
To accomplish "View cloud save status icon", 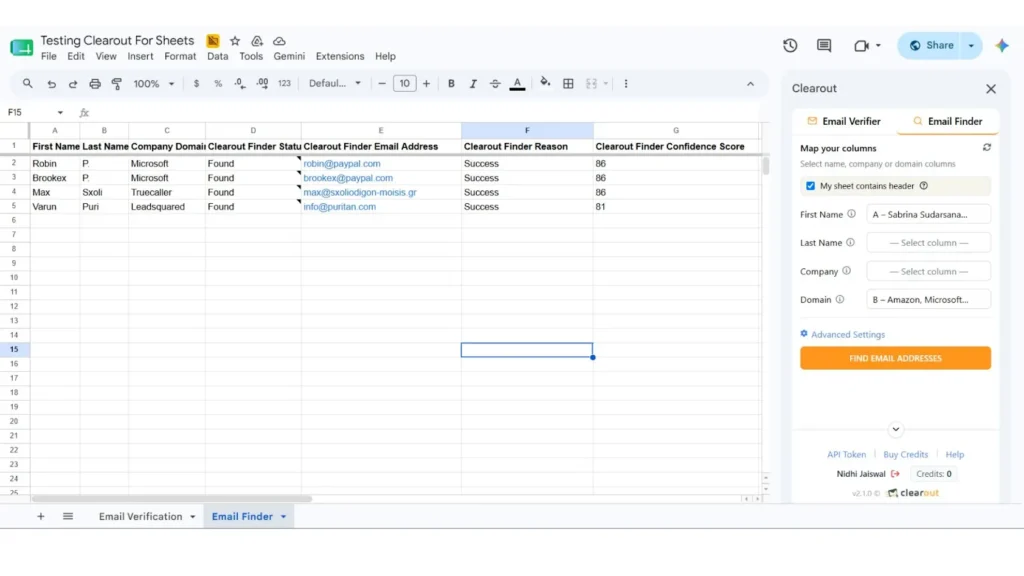I will tap(279, 40).
